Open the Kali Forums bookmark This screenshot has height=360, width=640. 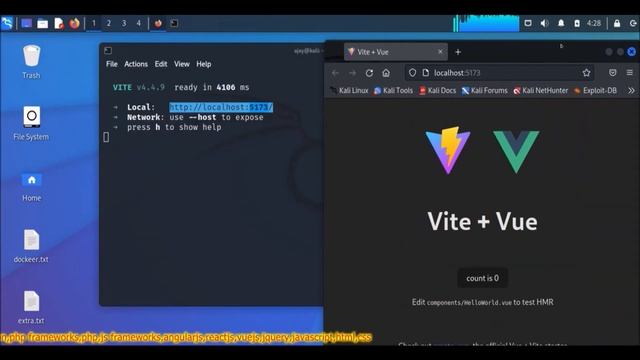[484, 91]
